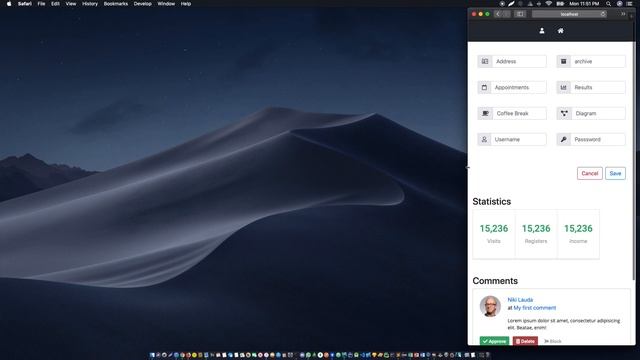
Task: Focus the Results input field
Action: [598, 87]
